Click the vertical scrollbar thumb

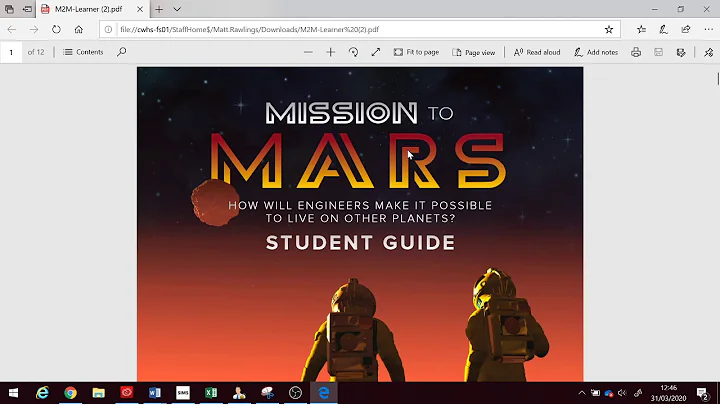[718, 79]
